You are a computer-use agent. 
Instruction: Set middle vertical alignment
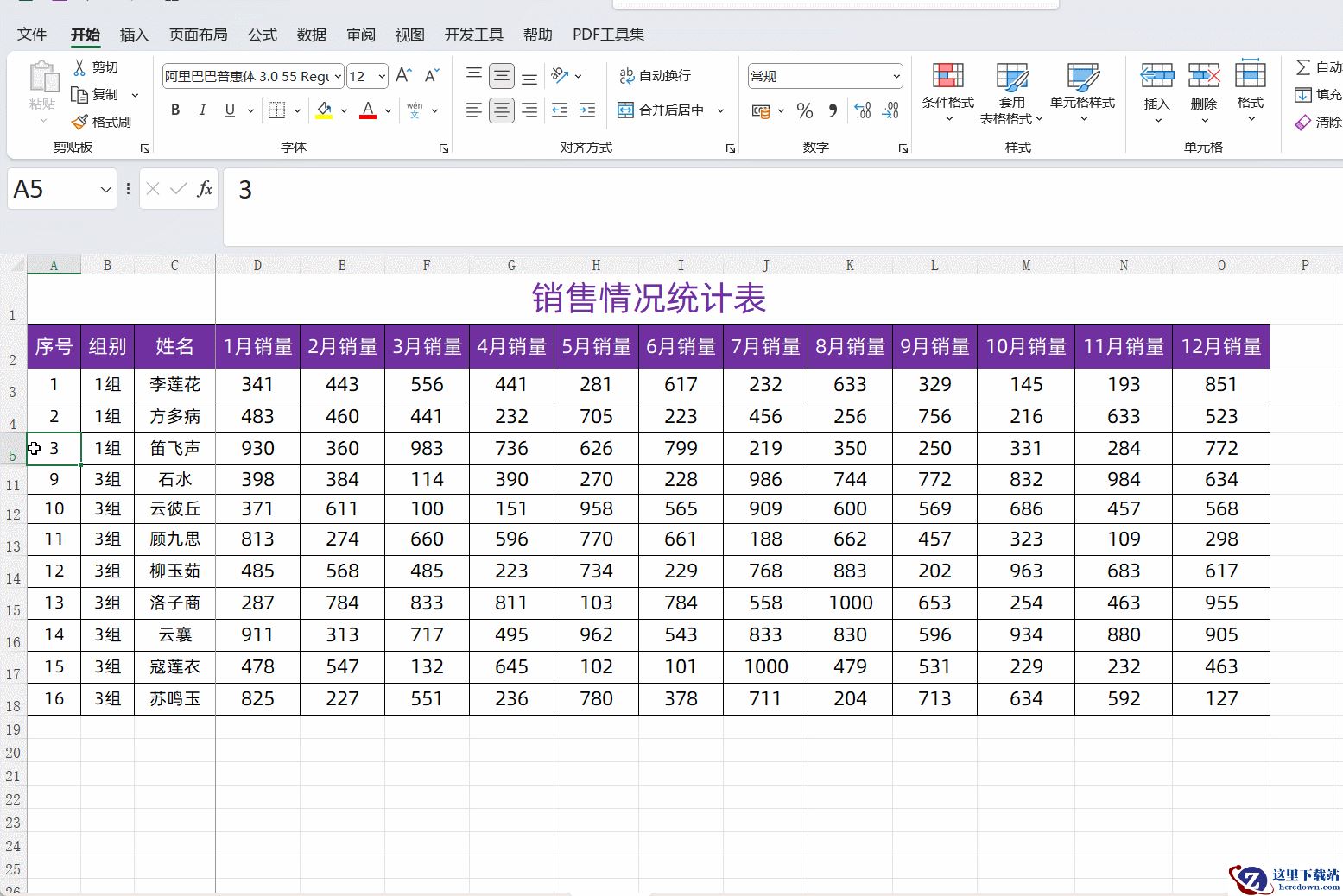pyautogui.click(x=502, y=76)
